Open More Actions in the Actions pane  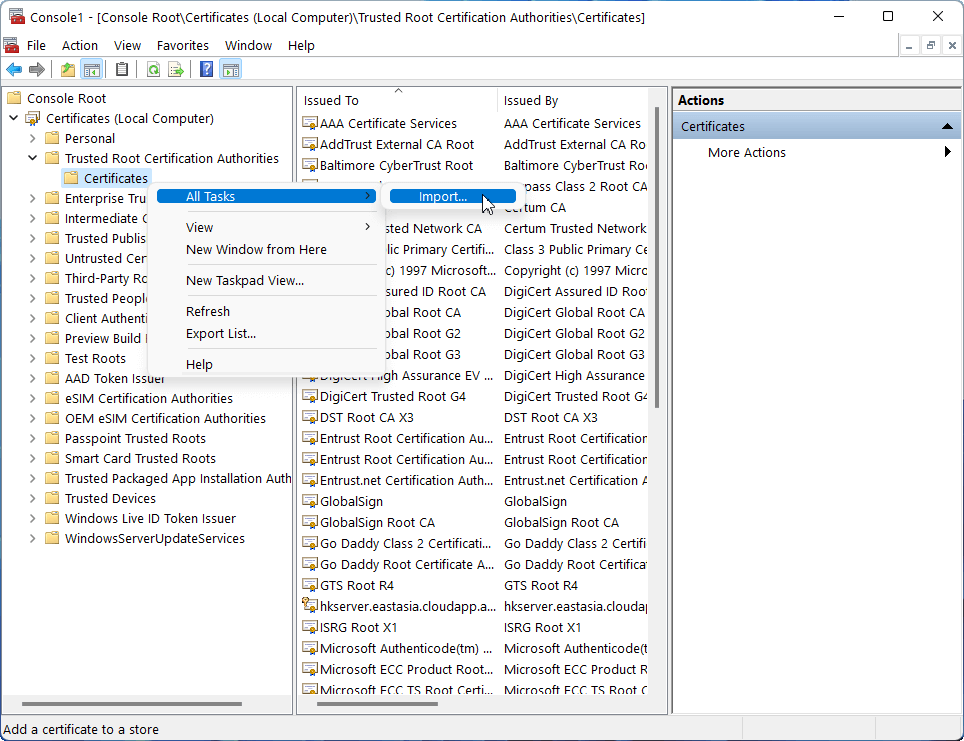point(818,153)
